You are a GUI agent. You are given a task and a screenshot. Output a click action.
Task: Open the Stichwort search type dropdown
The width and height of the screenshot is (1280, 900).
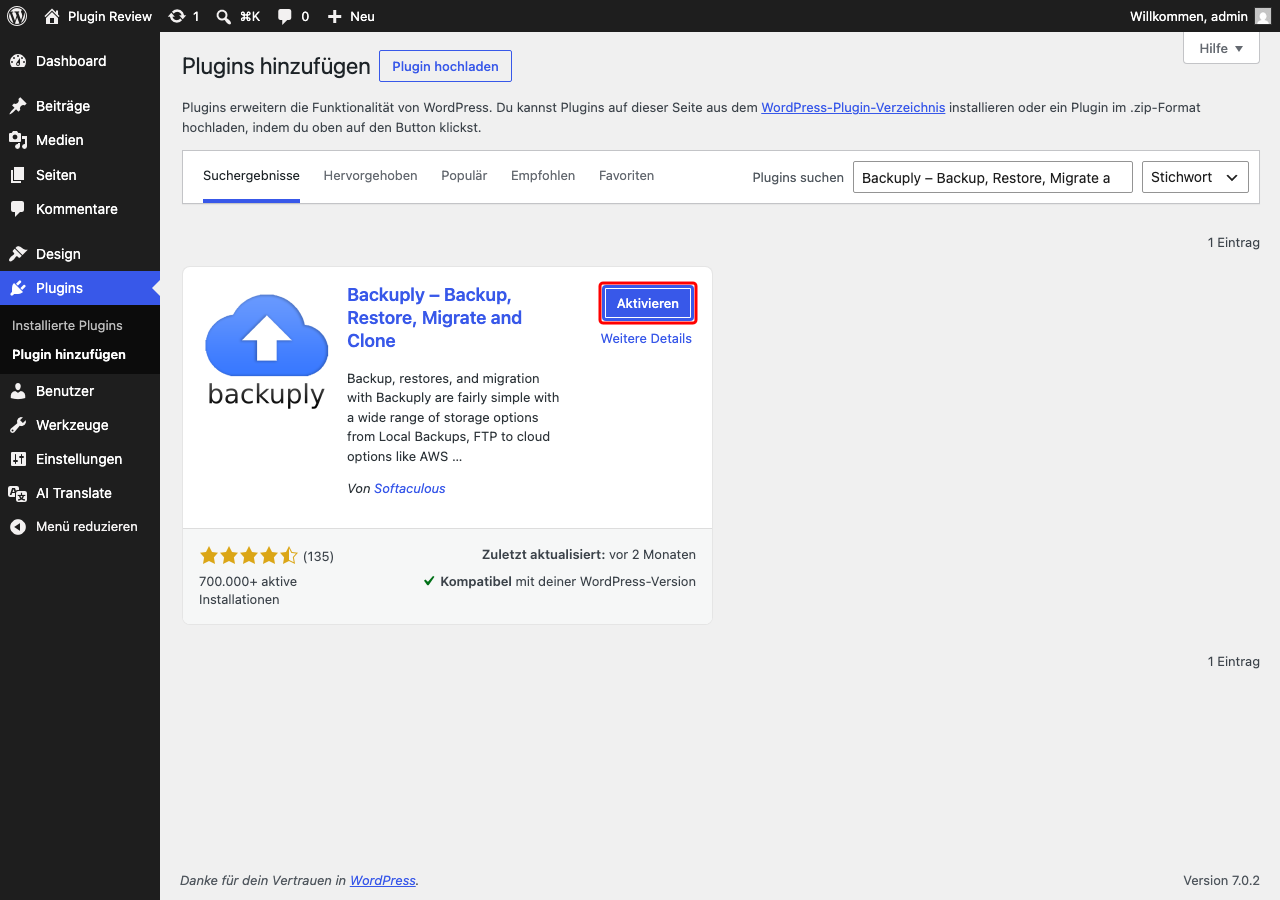pos(1195,177)
